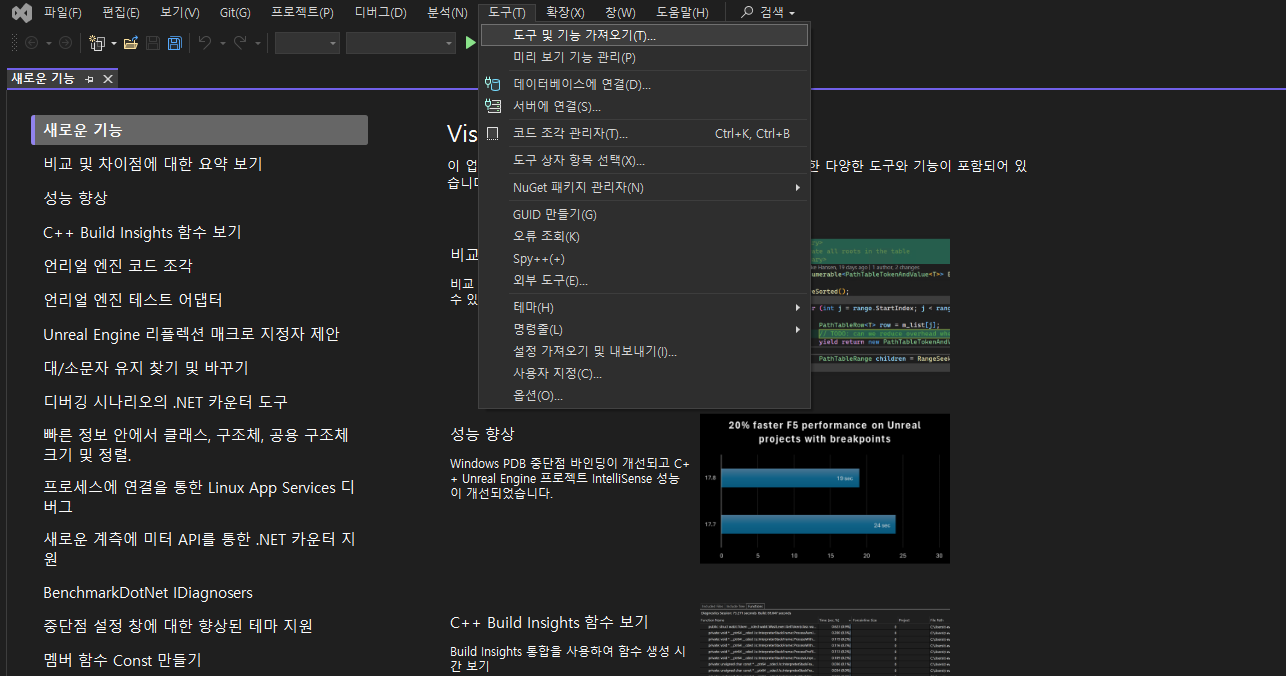The image size is (1286, 676).
Task: Choose 데이터베이스에 연결(D)... menu entry
Action: [x=643, y=84]
